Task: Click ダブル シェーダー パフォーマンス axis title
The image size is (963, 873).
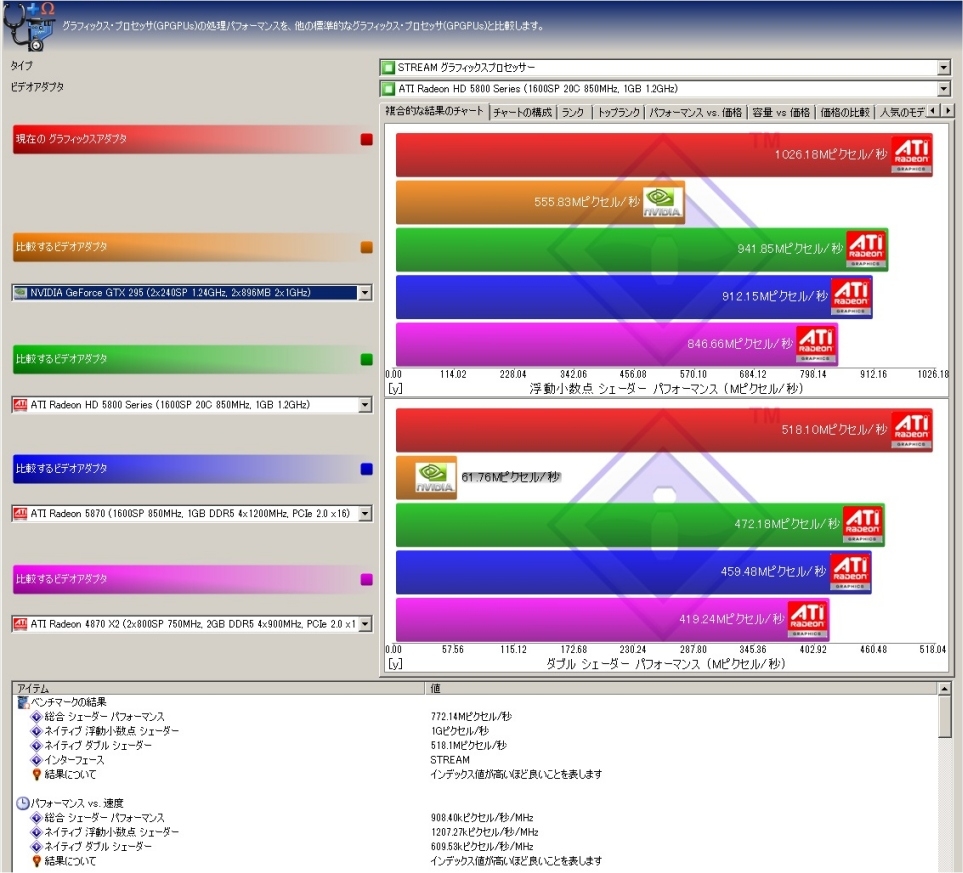Action: 666,664
